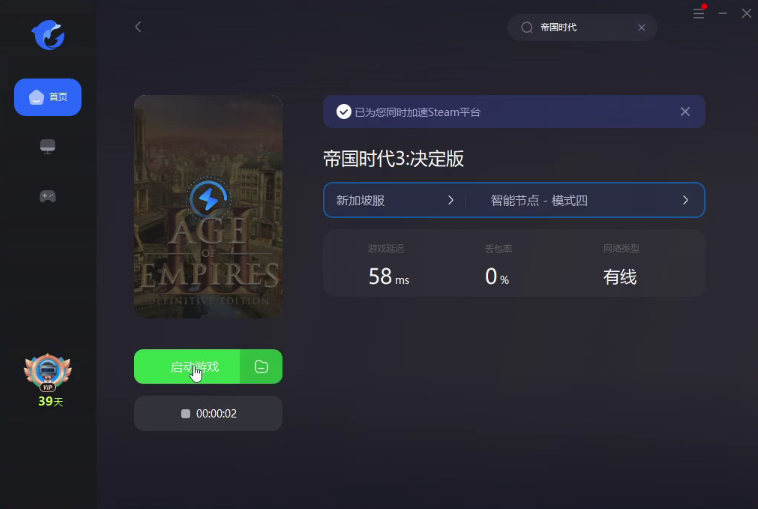This screenshot has height=509, width=758.
Task: Click the 启动游戏 launch button
Action: click(188, 367)
